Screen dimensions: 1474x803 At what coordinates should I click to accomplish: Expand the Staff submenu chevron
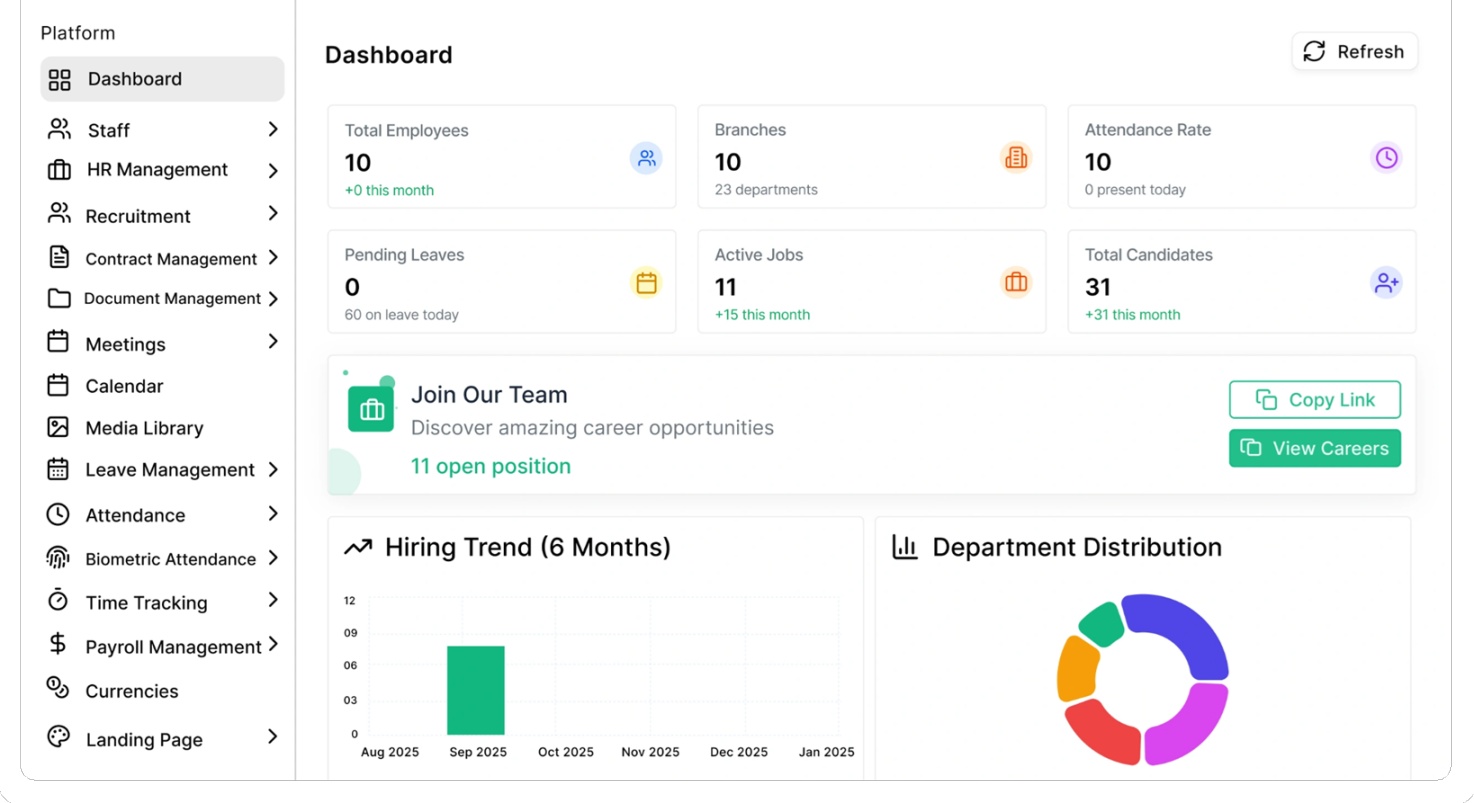[273, 129]
